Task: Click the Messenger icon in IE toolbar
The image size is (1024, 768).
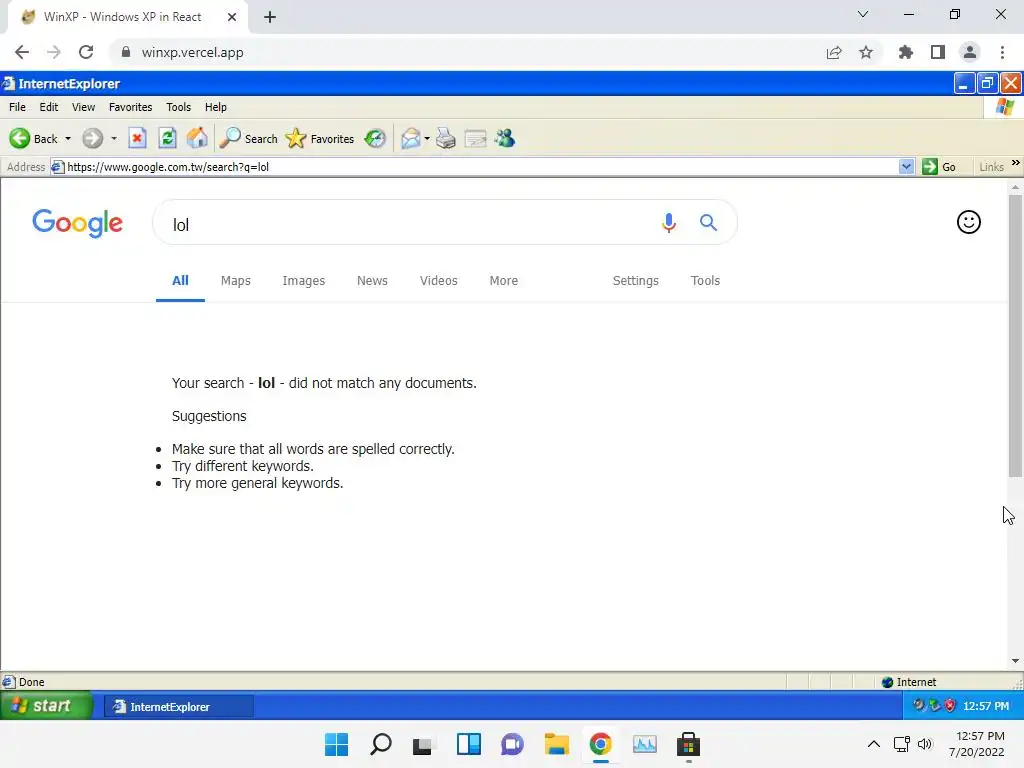Action: [x=505, y=138]
